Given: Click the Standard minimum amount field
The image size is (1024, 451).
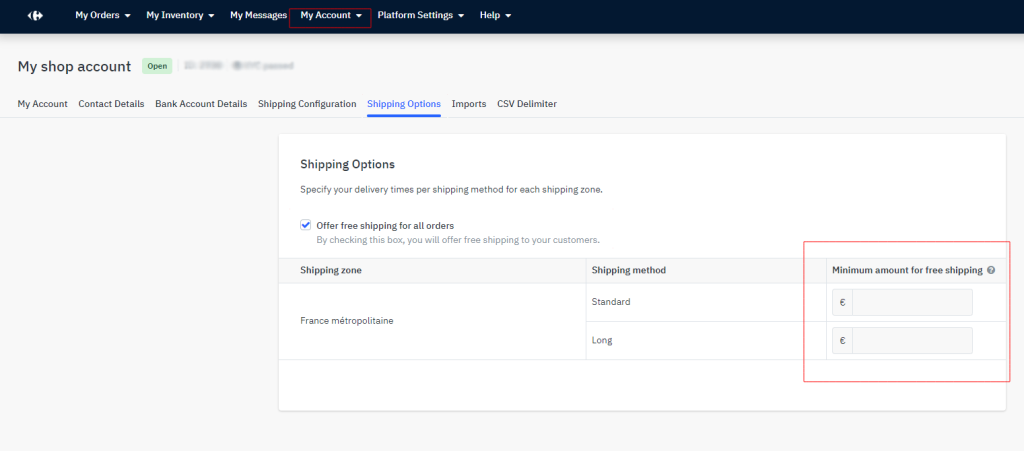Looking at the screenshot, I should click(911, 302).
